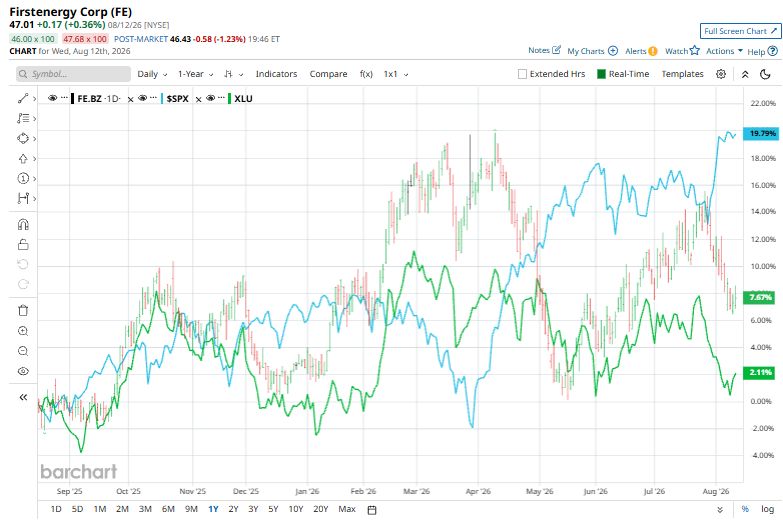Open the date range calendar icon
The width and height of the screenshot is (783, 526).
click(372, 510)
